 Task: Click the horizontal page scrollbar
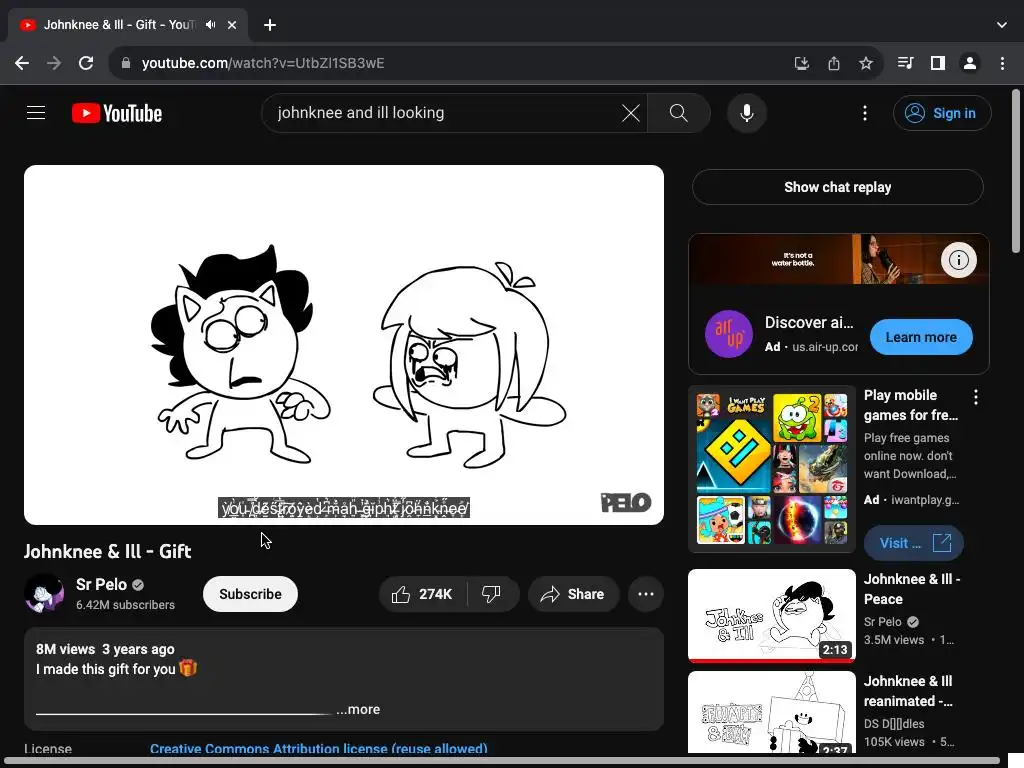pos(503,761)
